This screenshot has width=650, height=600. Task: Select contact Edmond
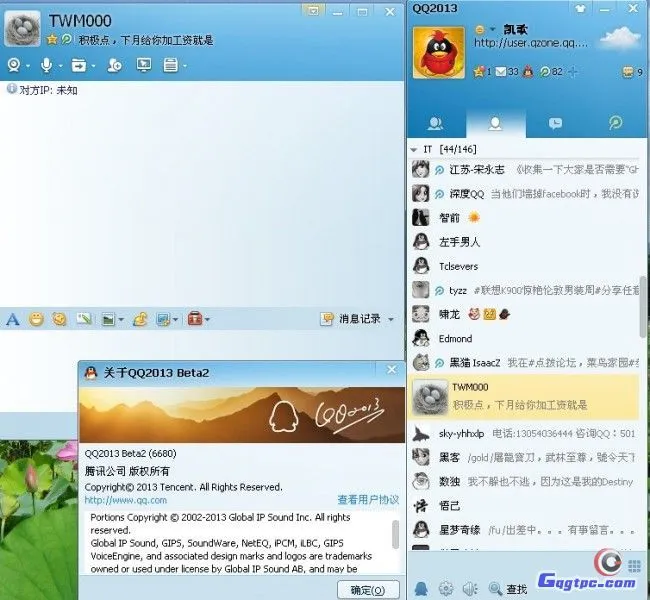[526, 338]
